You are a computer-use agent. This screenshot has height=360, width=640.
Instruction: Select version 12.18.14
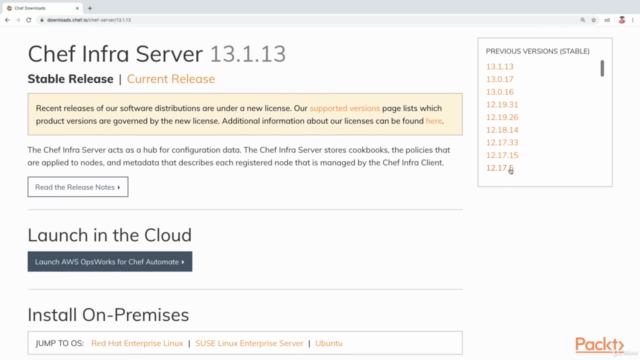[x=502, y=130]
